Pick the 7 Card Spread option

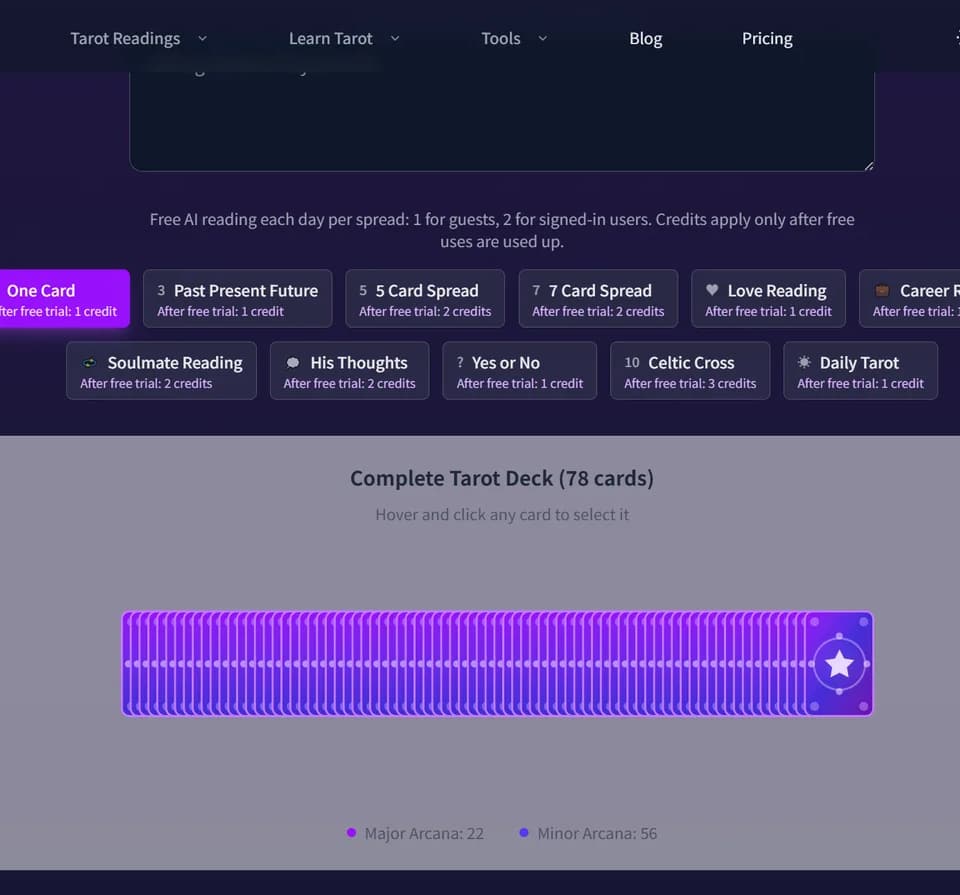(598, 299)
